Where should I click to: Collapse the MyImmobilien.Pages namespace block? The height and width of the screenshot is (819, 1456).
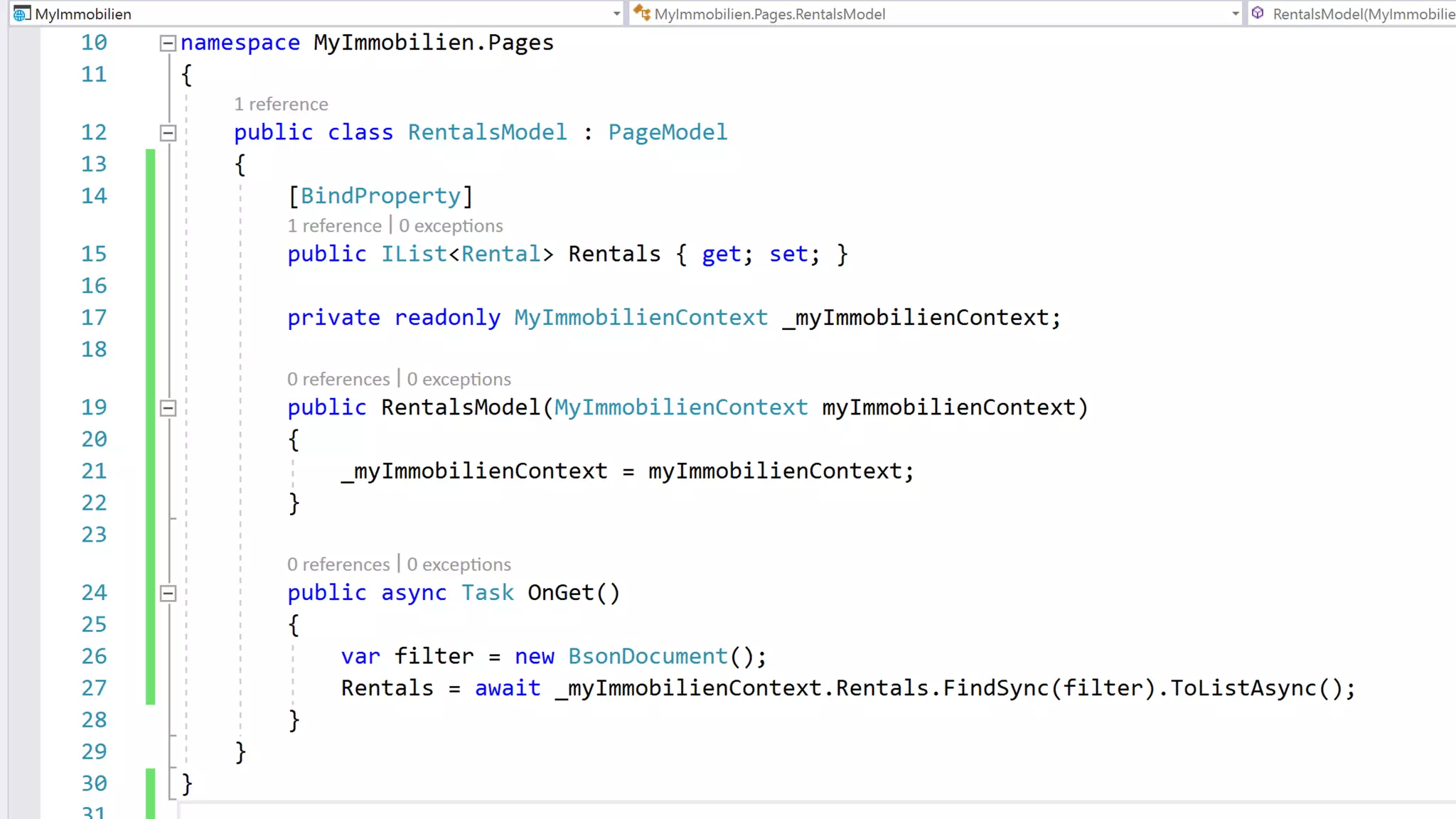(x=168, y=43)
